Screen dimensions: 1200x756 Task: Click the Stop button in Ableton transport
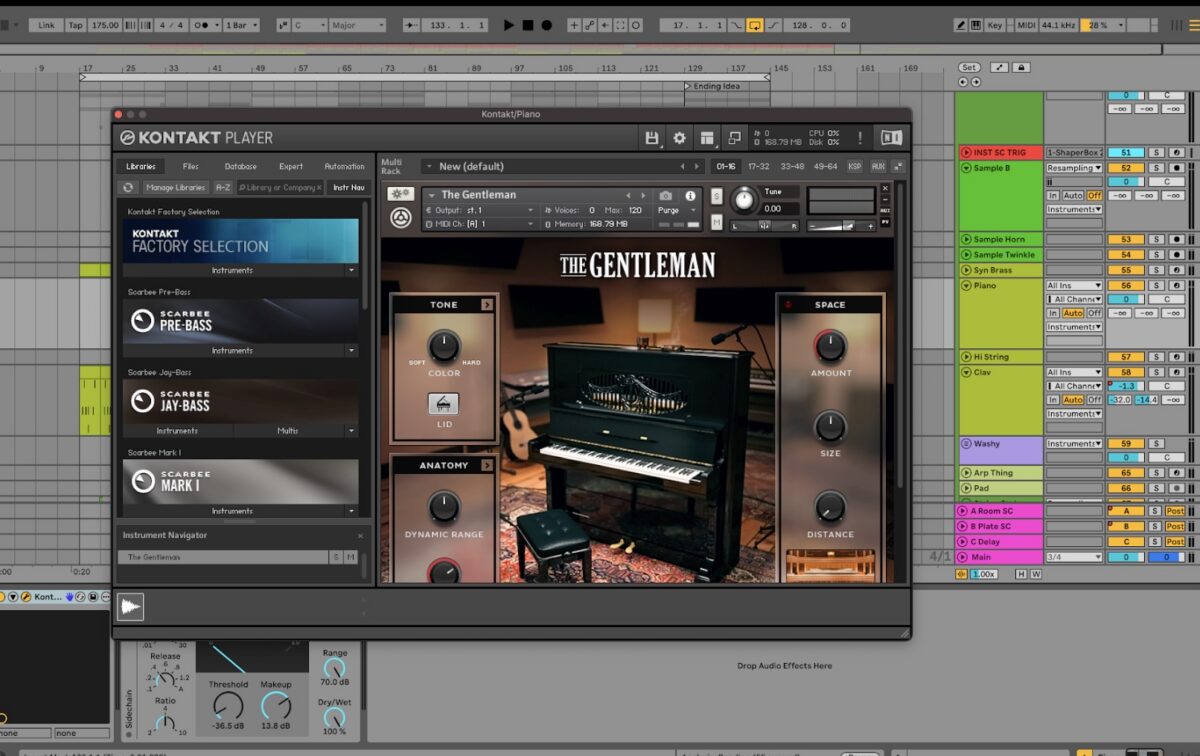pyautogui.click(x=528, y=25)
